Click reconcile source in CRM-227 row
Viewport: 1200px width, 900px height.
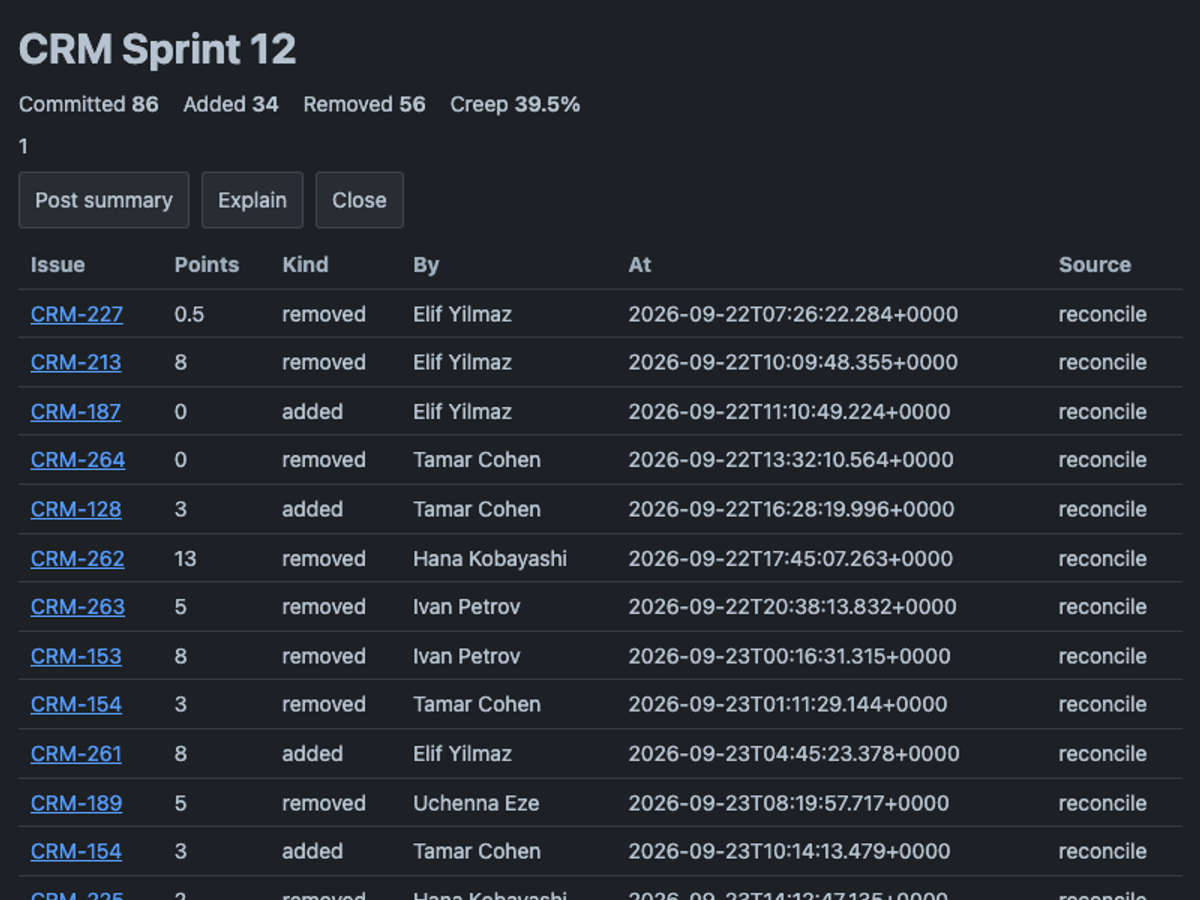(1103, 314)
